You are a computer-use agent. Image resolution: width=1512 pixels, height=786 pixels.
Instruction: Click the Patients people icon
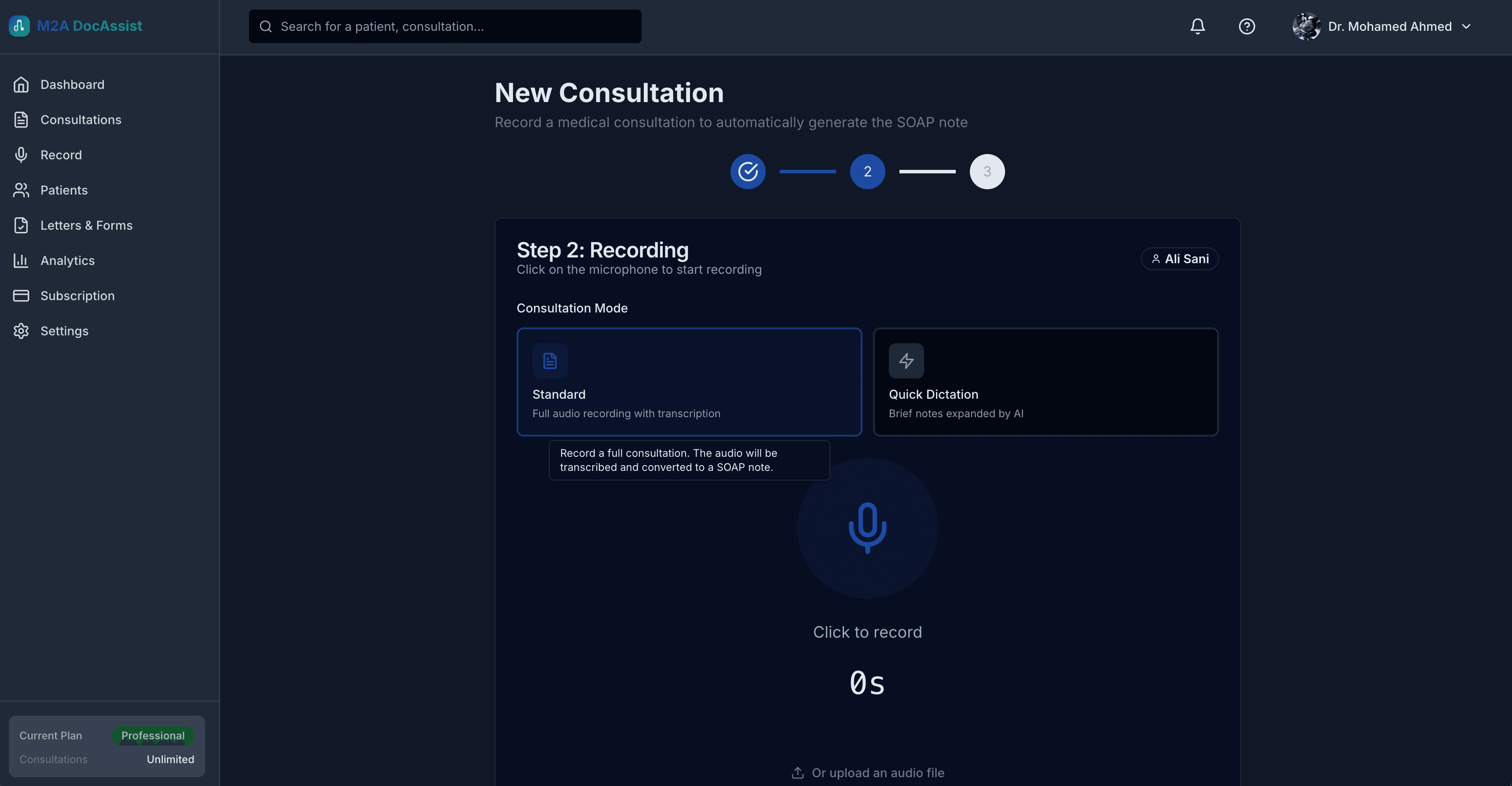point(21,190)
